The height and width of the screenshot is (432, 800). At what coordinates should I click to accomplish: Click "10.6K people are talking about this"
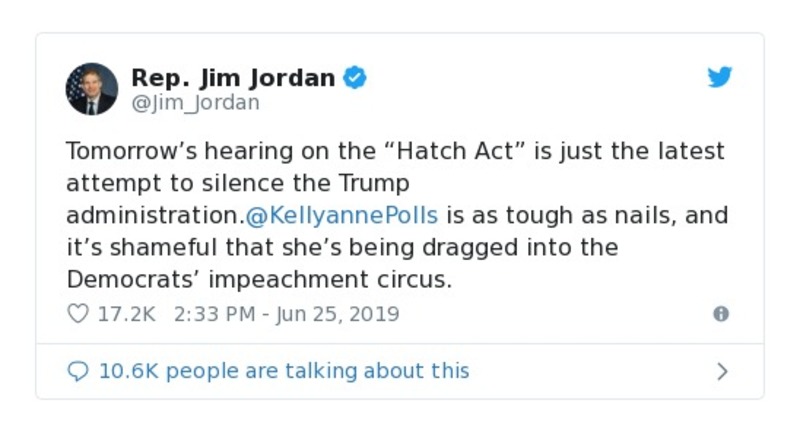283,371
